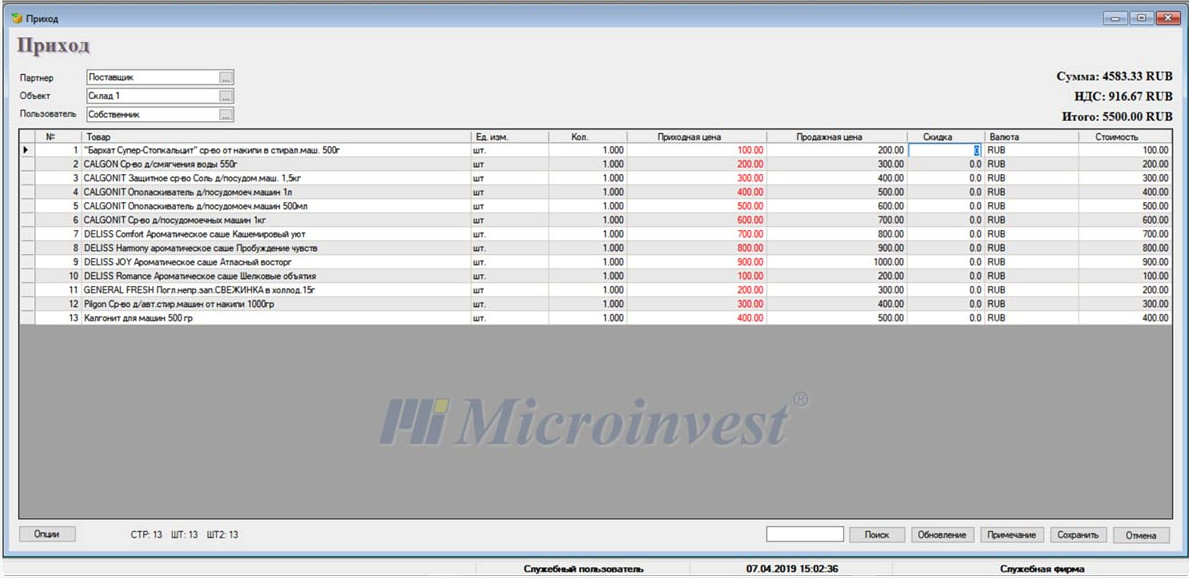Click the Обновление button
This screenshot has width=1189, height=578.
pos(941,535)
